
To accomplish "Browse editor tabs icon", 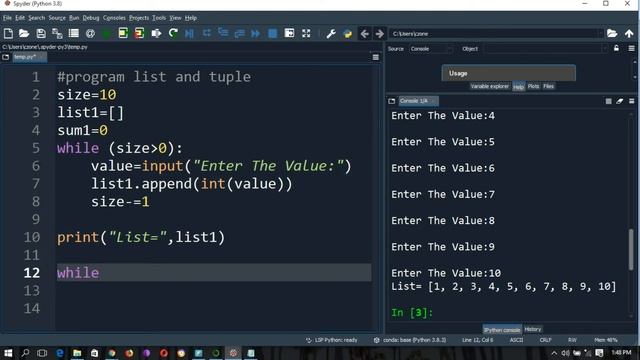I will [x=6, y=57].
